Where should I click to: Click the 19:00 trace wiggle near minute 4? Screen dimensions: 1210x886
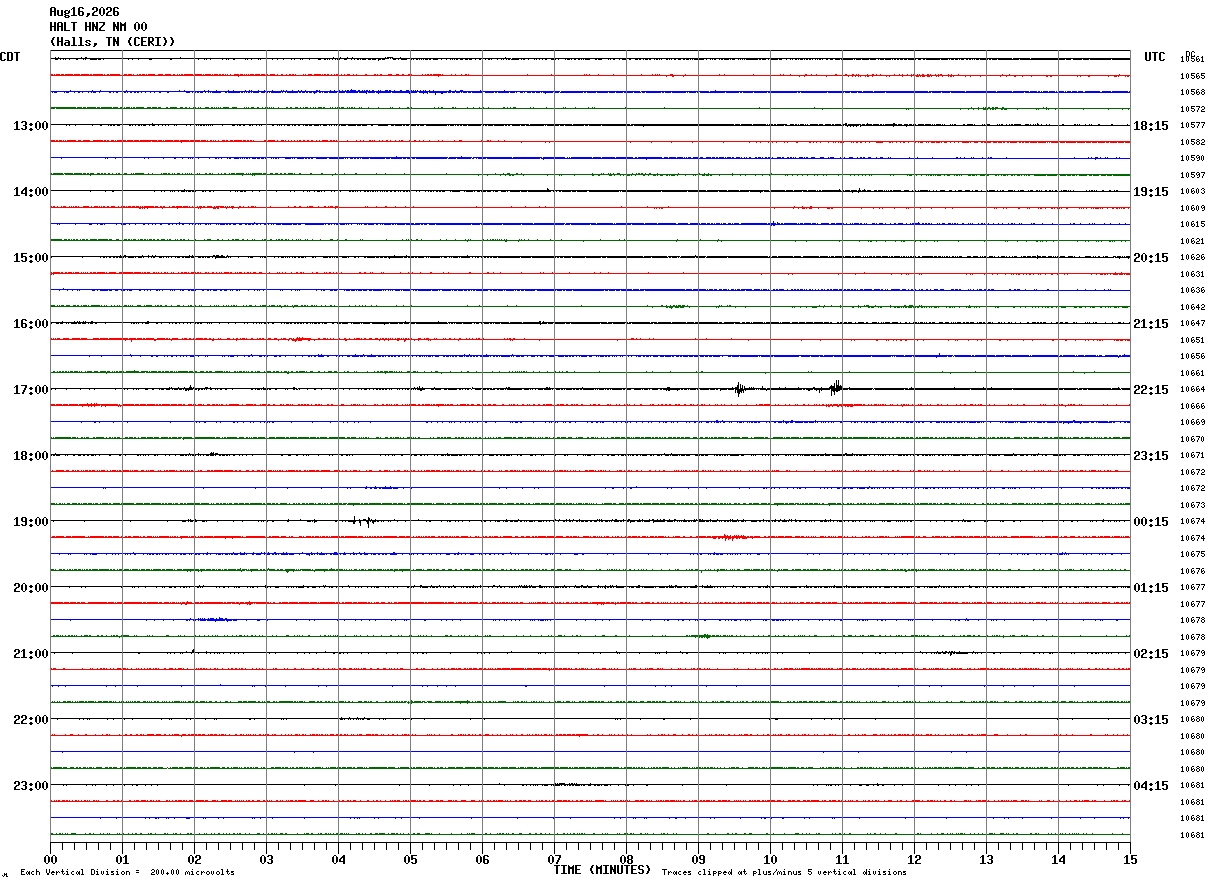tap(364, 521)
